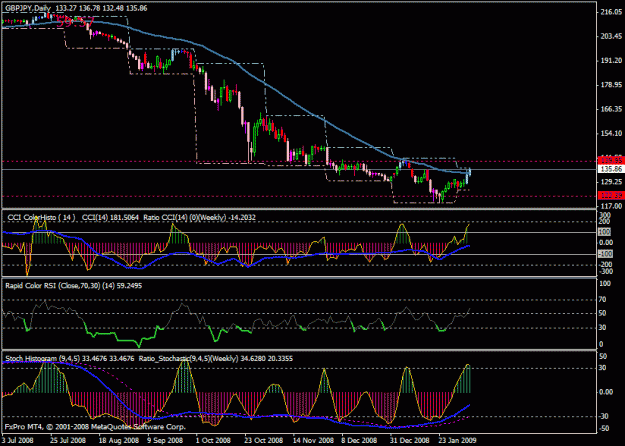The image size is (625, 446).
Task: Click the 23 Jan 2009 date marker
Action: [458, 440]
